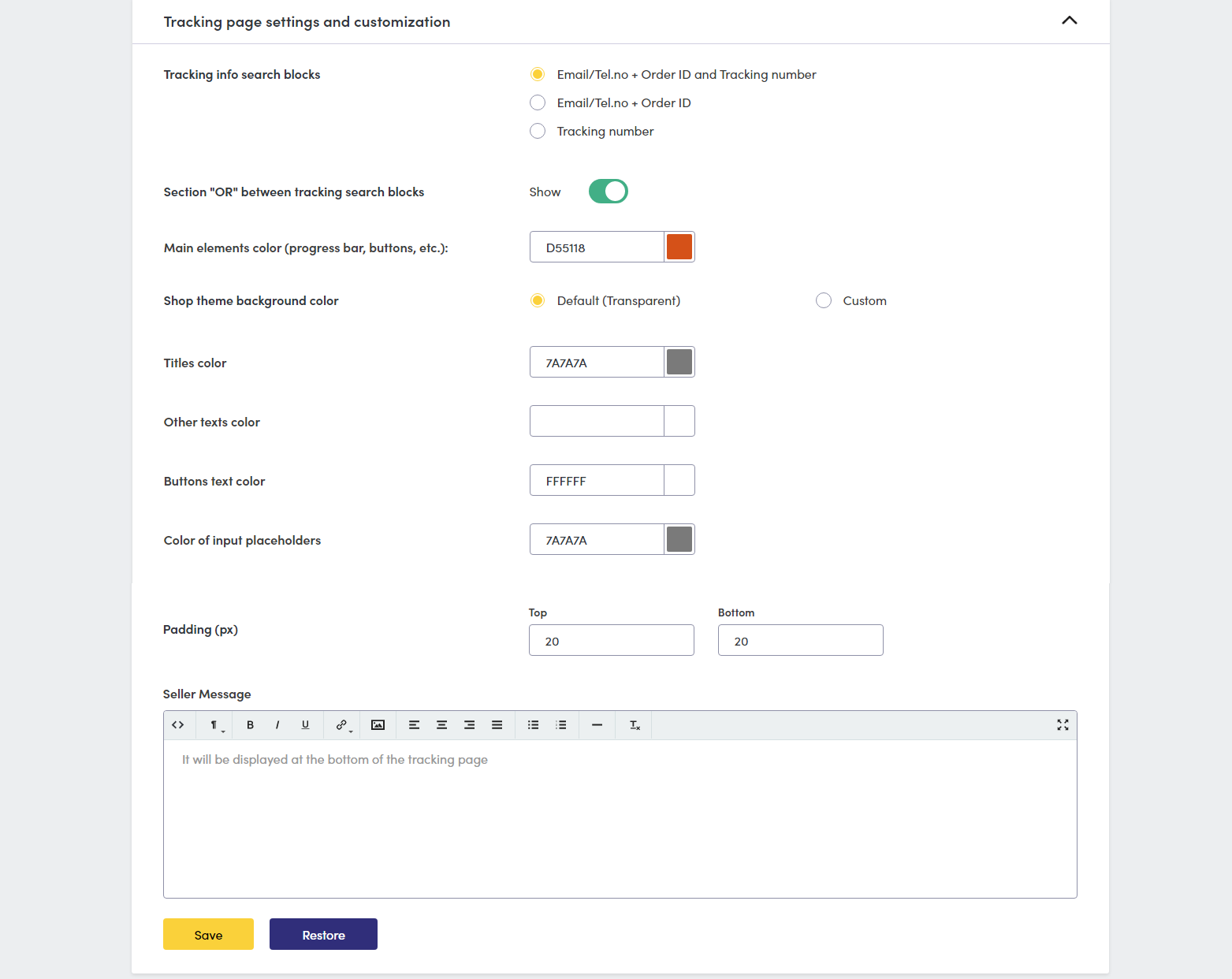1232x979 pixels.
Task: Select Tracking number search block option
Action: [538, 131]
